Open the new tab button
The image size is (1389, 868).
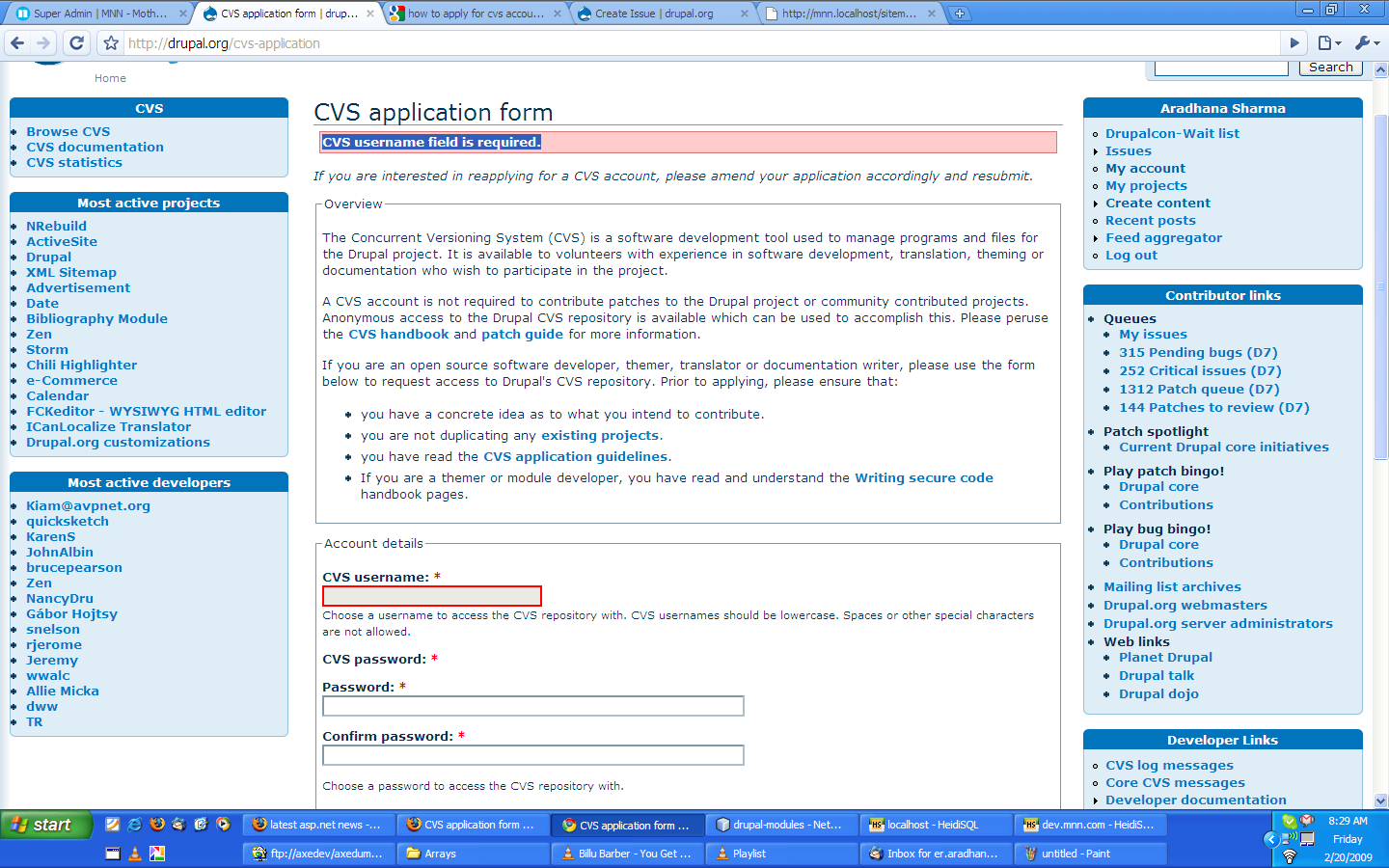959,14
